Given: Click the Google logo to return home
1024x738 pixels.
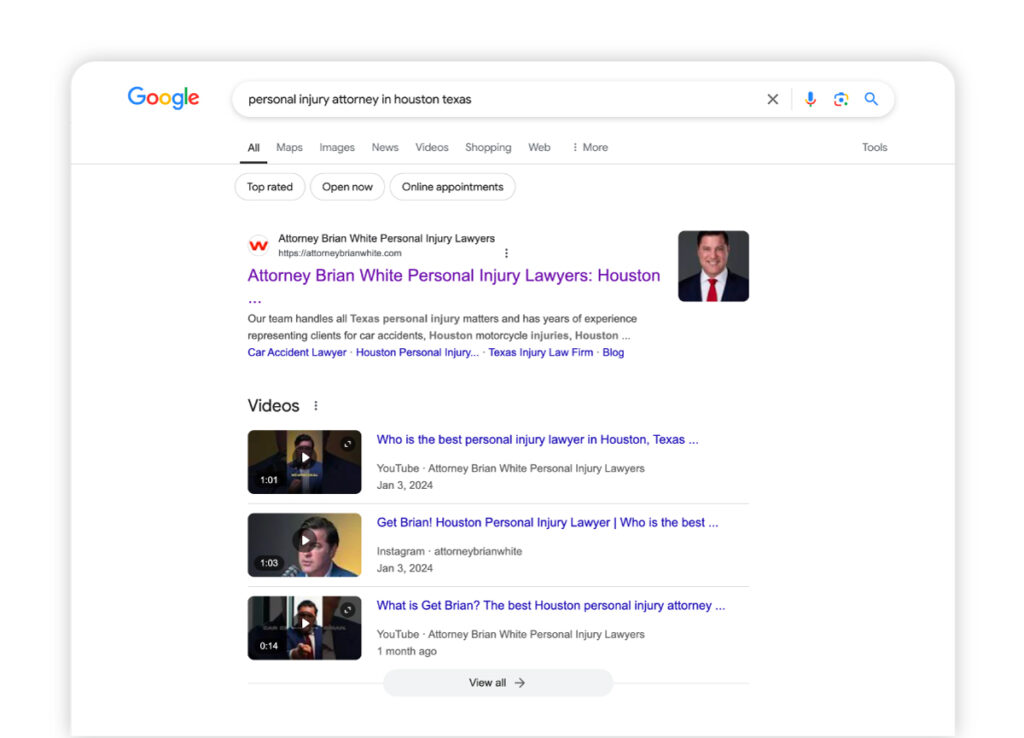Looking at the screenshot, I should click(x=163, y=97).
